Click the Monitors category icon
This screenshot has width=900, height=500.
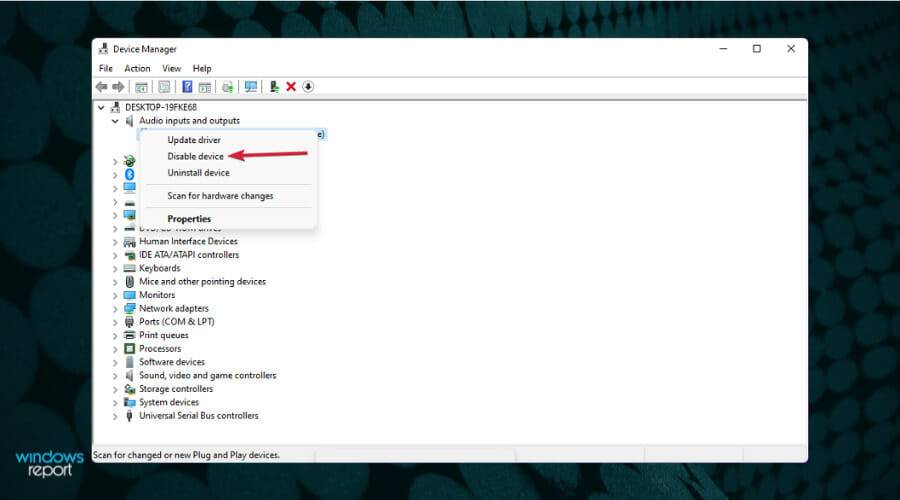click(x=130, y=295)
